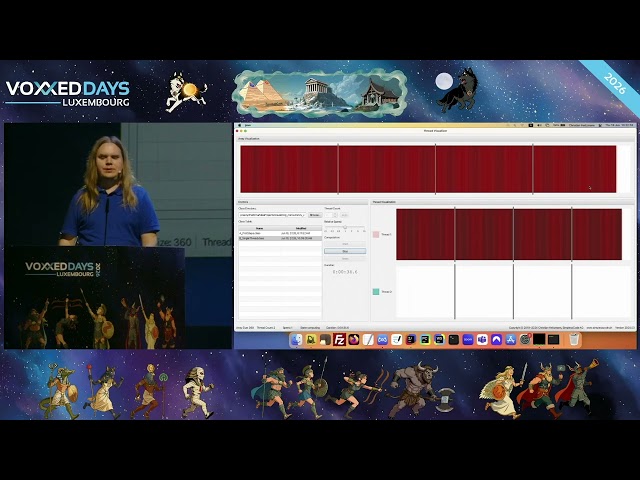The width and height of the screenshot is (640, 480).
Task: Click the Thread Count entry in status bar
Action: point(266,328)
